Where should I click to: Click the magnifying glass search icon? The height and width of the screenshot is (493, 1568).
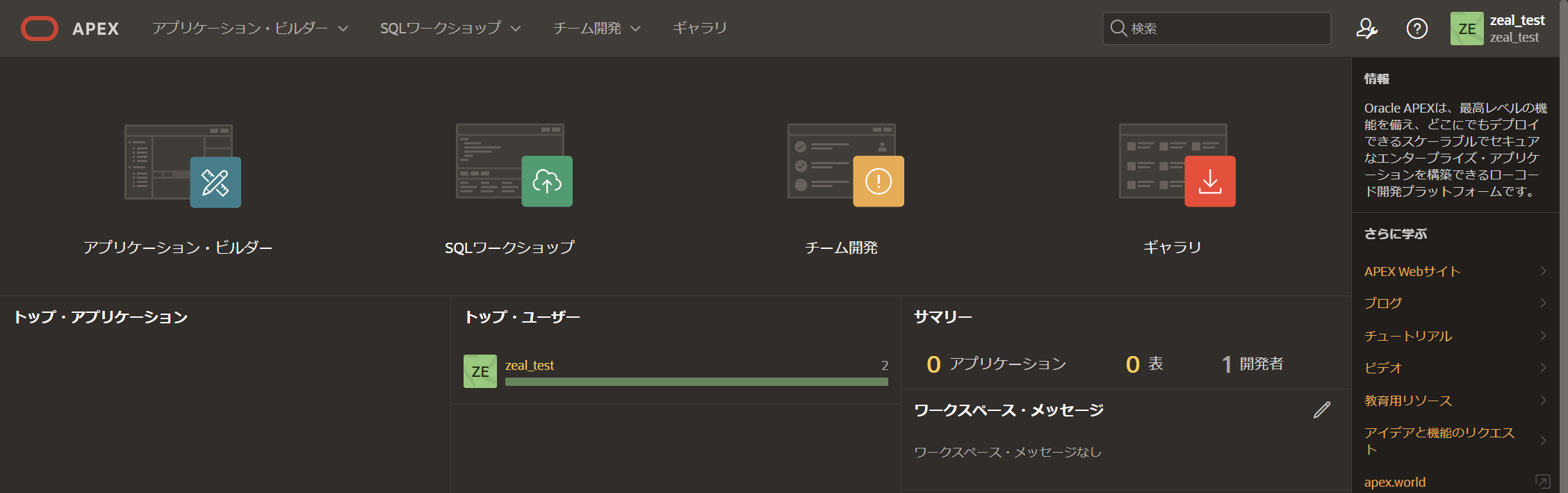coord(1118,28)
